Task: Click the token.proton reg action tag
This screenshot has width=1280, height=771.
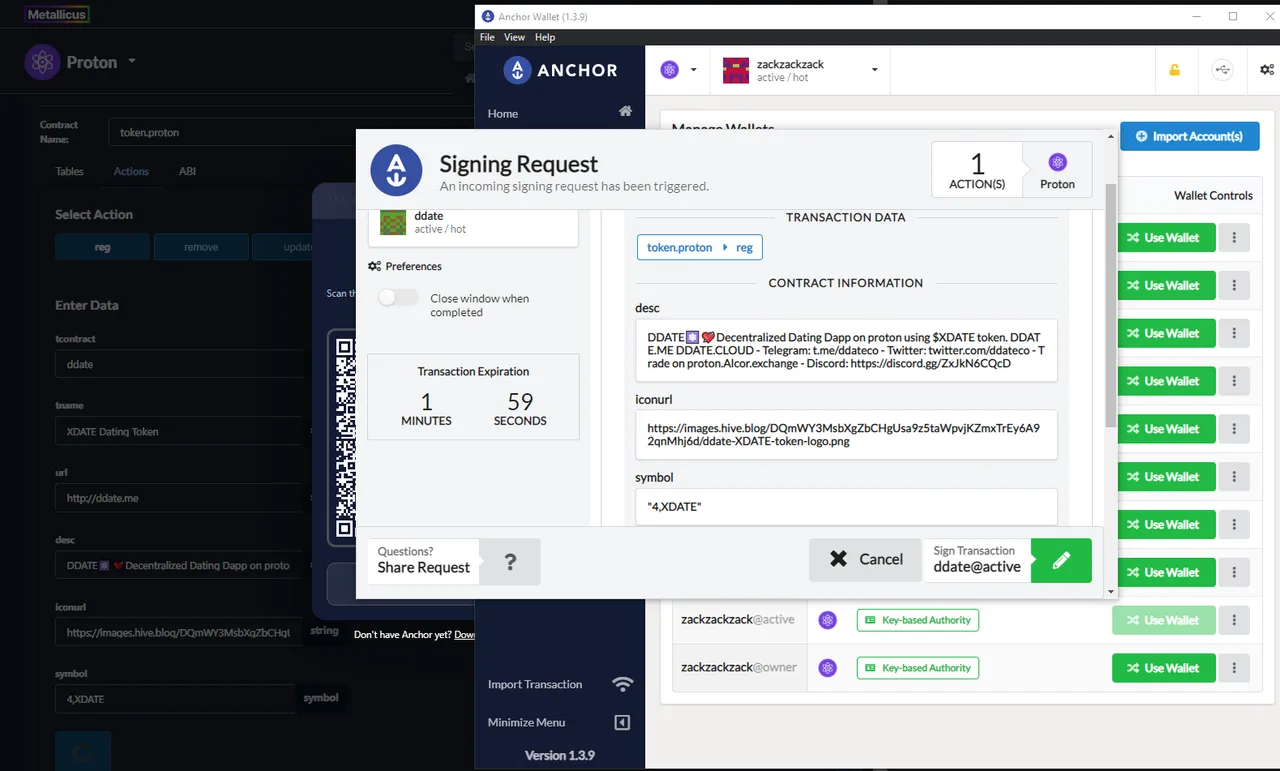Action: coord(700,247)
